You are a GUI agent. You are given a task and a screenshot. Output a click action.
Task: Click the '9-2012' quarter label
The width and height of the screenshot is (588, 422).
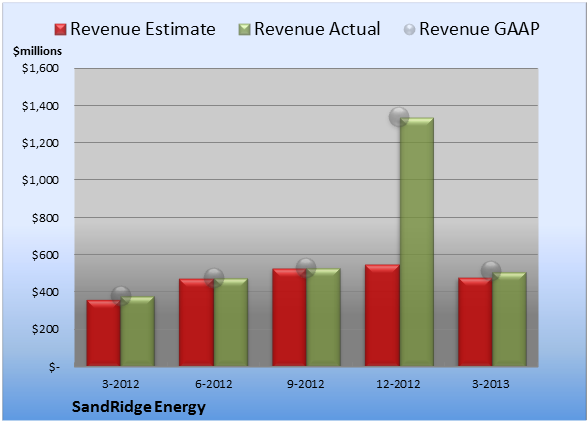click(306, 384)
